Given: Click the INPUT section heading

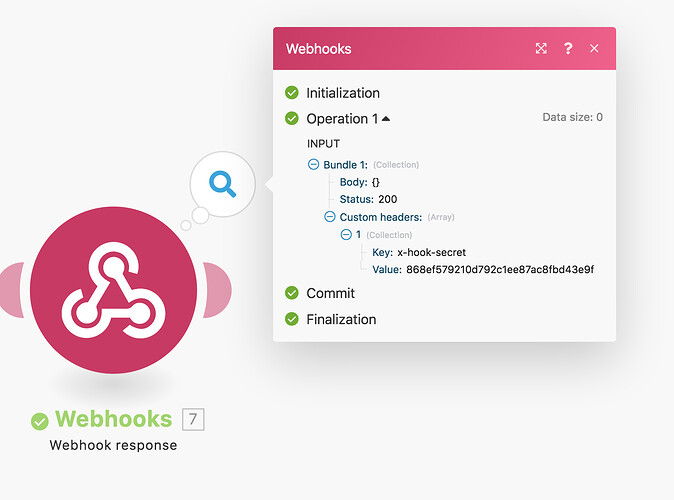Looking at the screenshot, I should click(323, 144).
